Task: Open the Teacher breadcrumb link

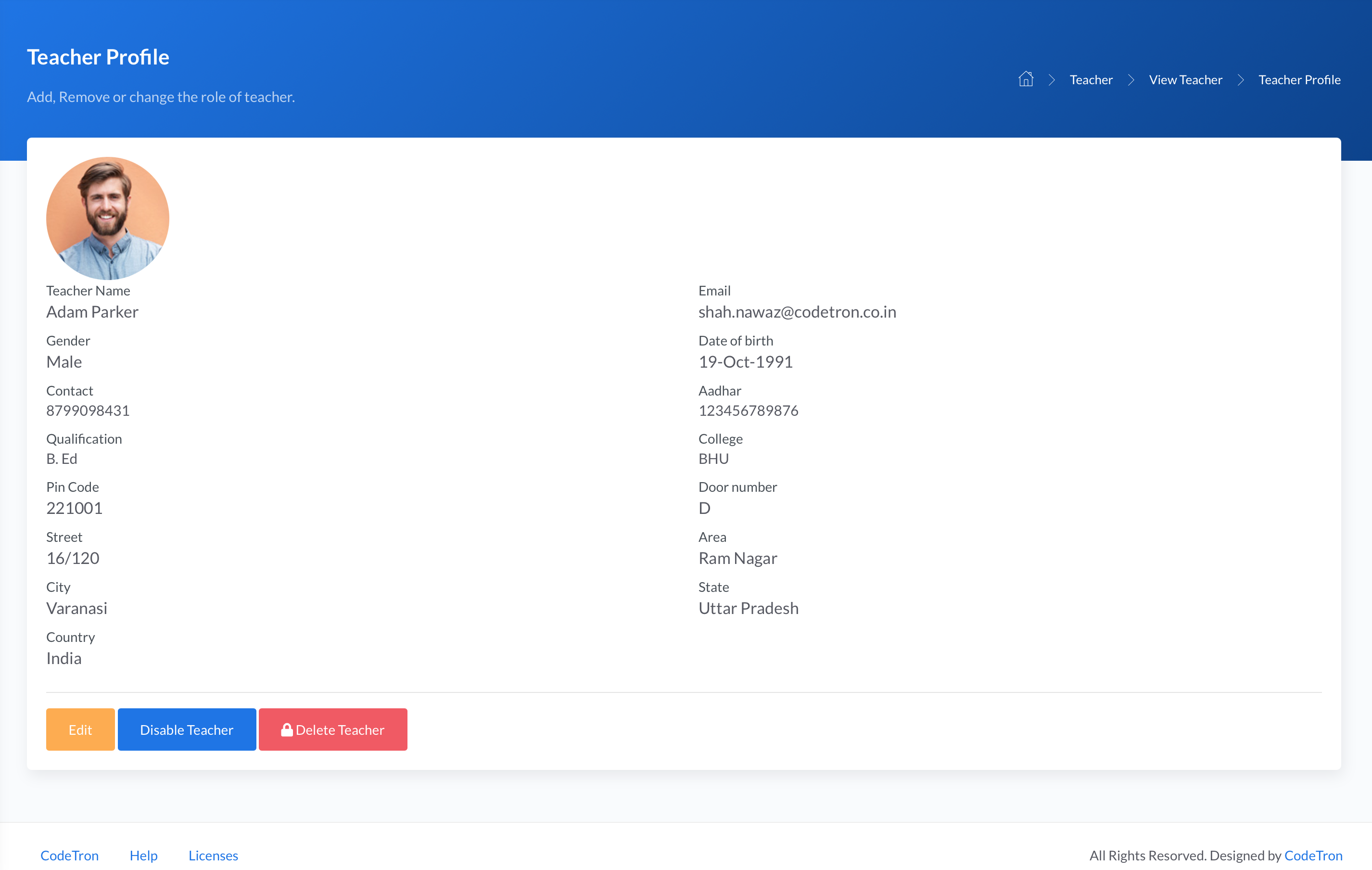Action: pos(1091,80)
